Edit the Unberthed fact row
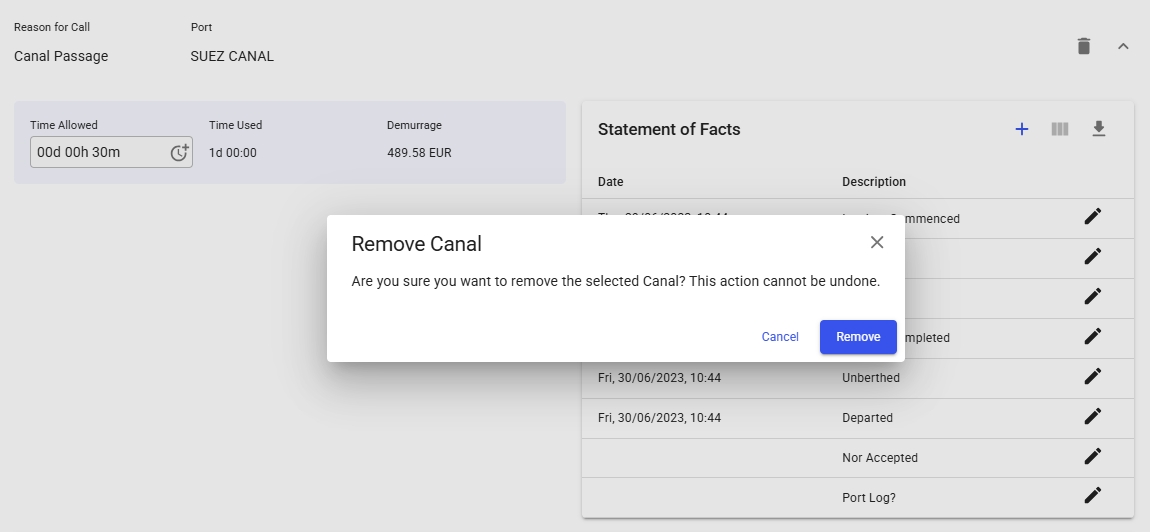Viewport: 1150px width, 532px height. tap(1092, 377)
